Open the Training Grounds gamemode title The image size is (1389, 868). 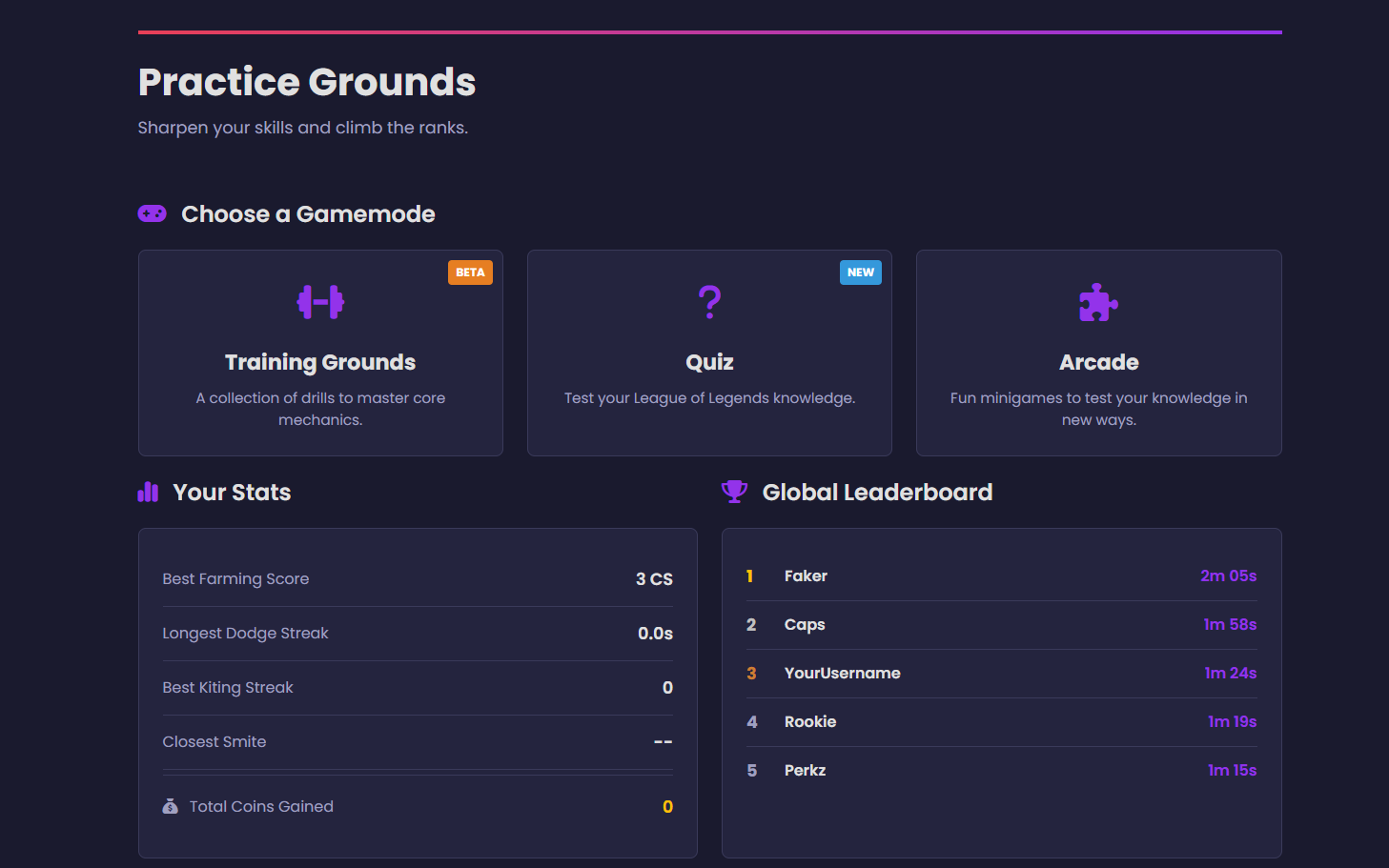pyautogui.click(x=320, y=362)
